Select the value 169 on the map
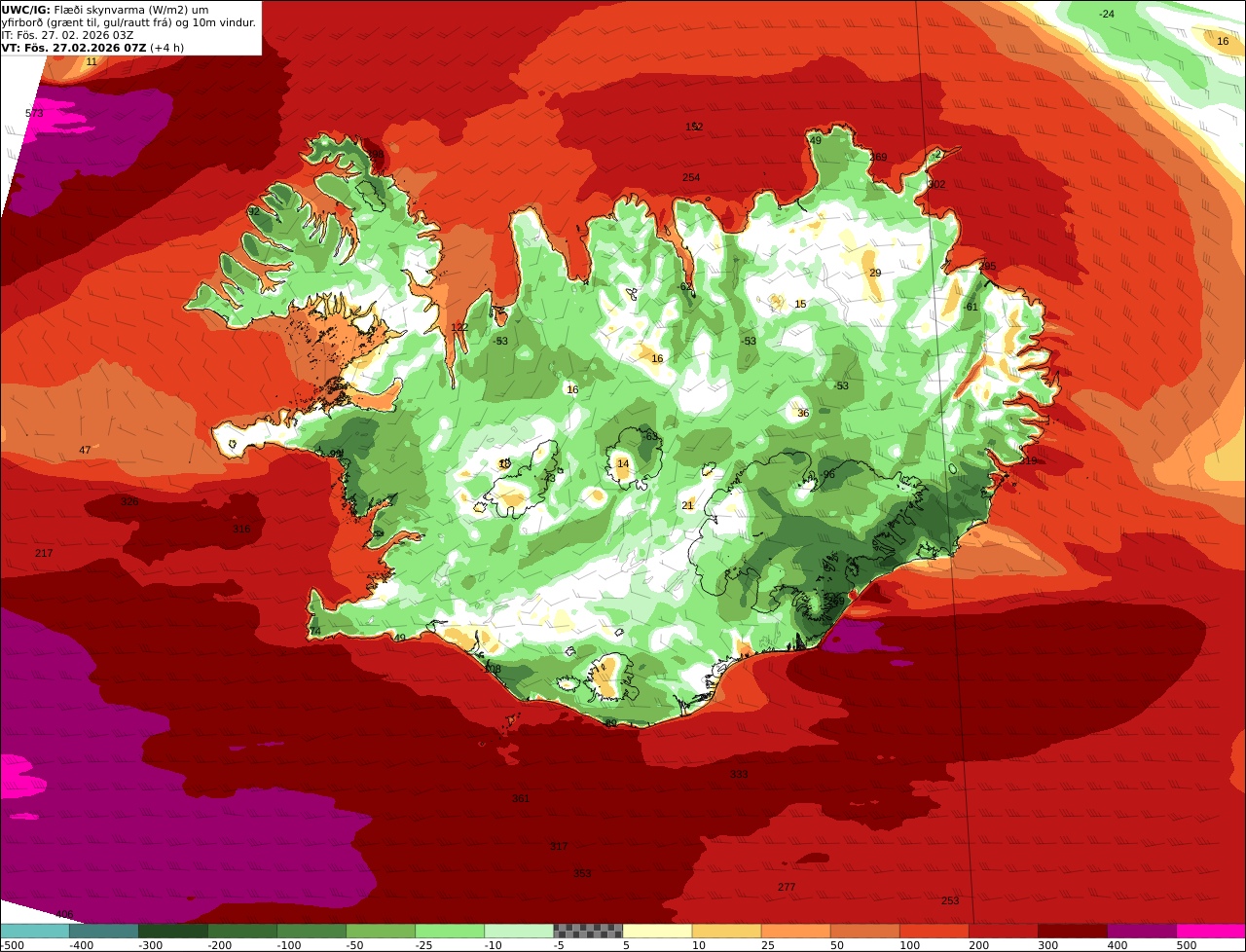The width and height of the screenshot is (1246, 952). [x=878, y=157]
